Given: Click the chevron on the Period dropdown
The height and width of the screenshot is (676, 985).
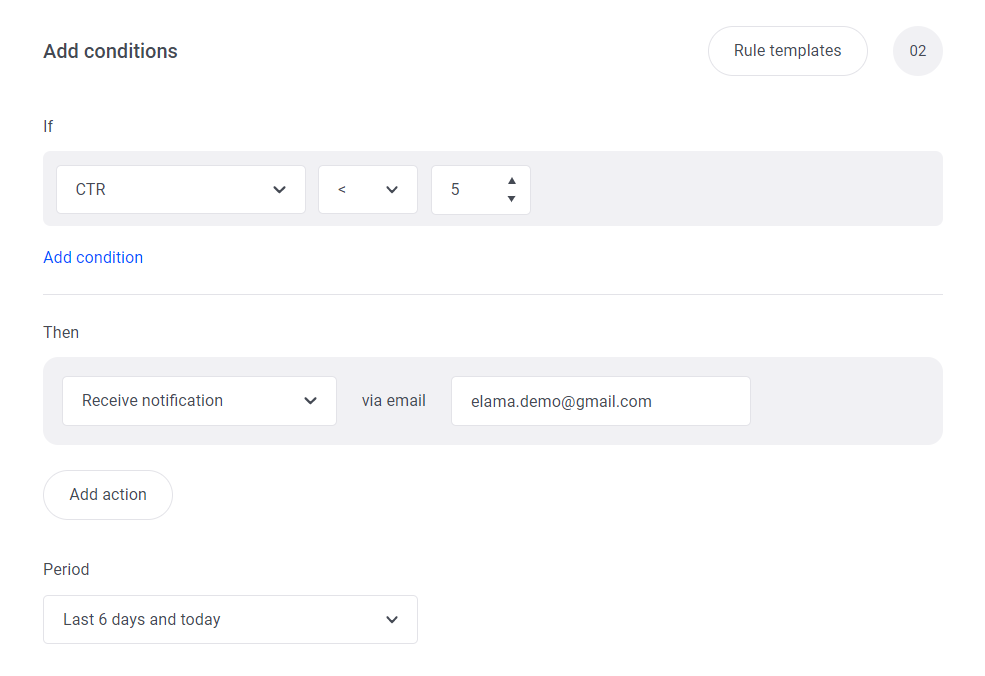Looking at the screenshot, I should point(392,619).
